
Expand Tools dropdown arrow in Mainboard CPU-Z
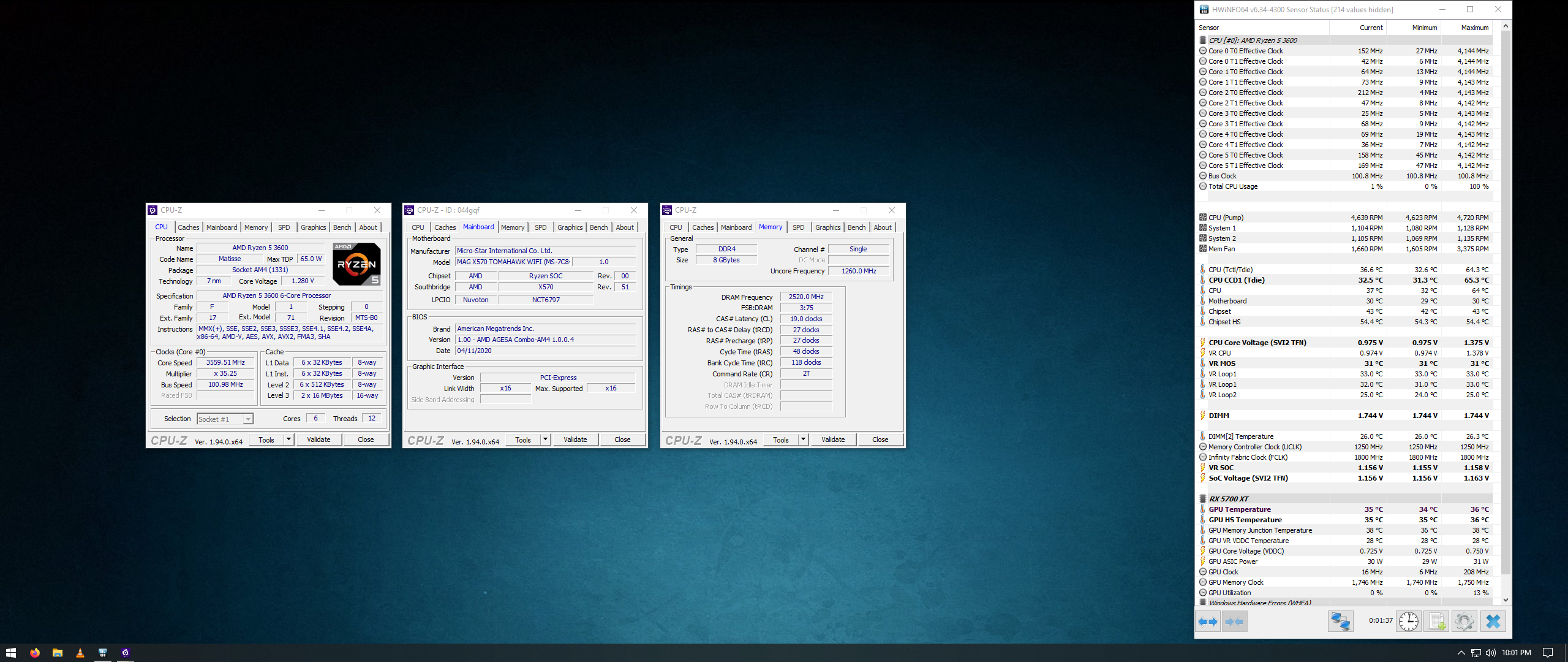[x=545, y=439]
